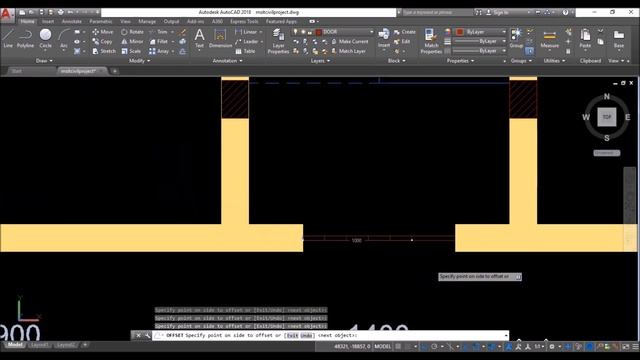Click the Stretch tool
The image size is (640, 360).
tap(104, 51)
